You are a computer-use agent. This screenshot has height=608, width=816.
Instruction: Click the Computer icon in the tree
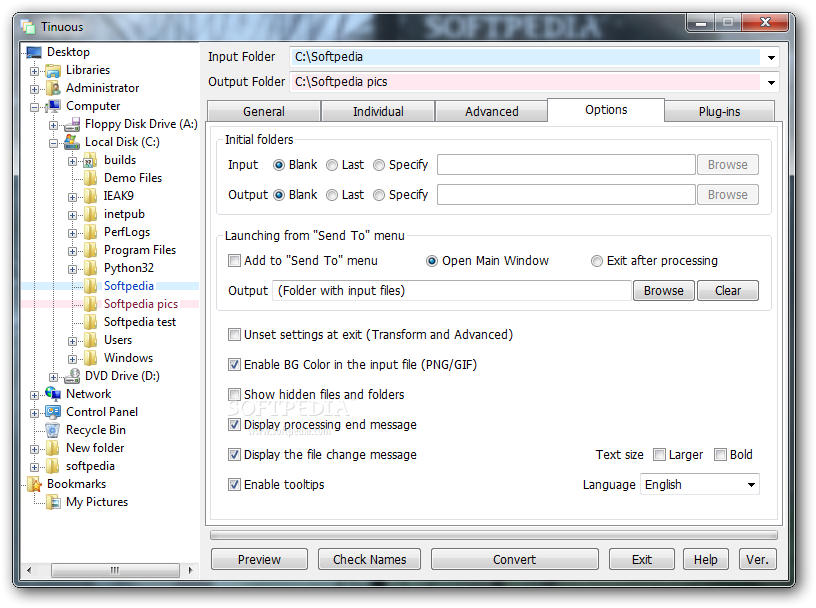click(53, 106)
